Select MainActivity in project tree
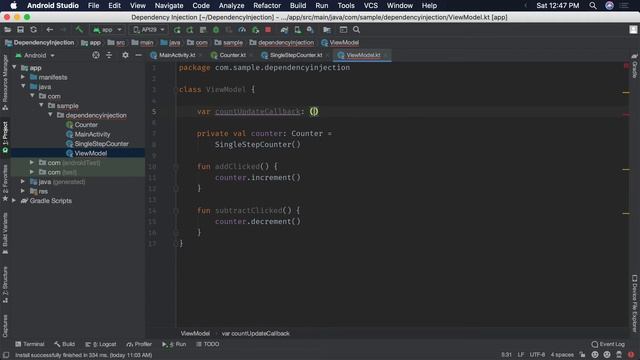Image resolution: width=640 pixels, height=360 pixels. tap(88, 134)
